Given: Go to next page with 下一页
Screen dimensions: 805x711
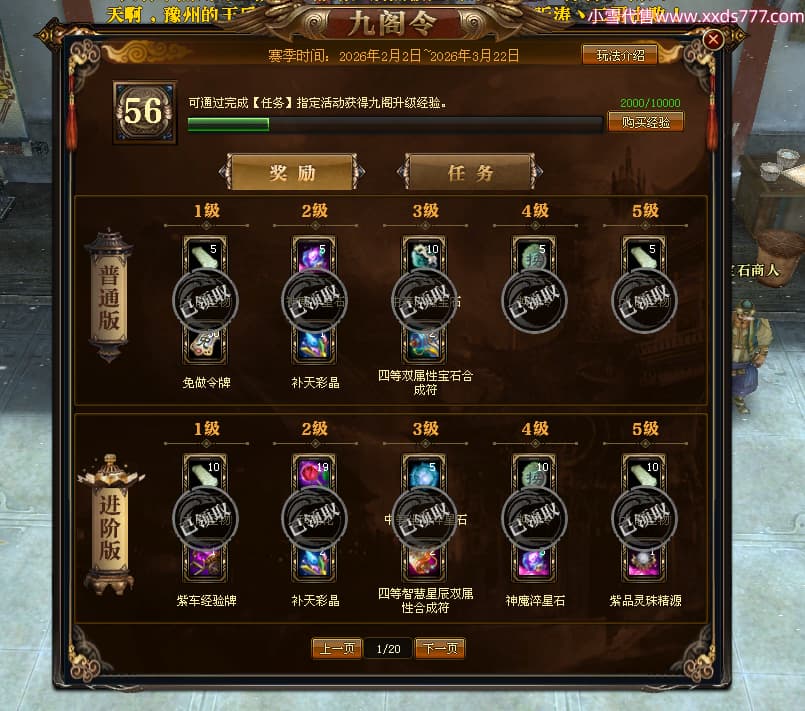Looking at the screenshot, I should pyautogui.click(x=440, y=648).
